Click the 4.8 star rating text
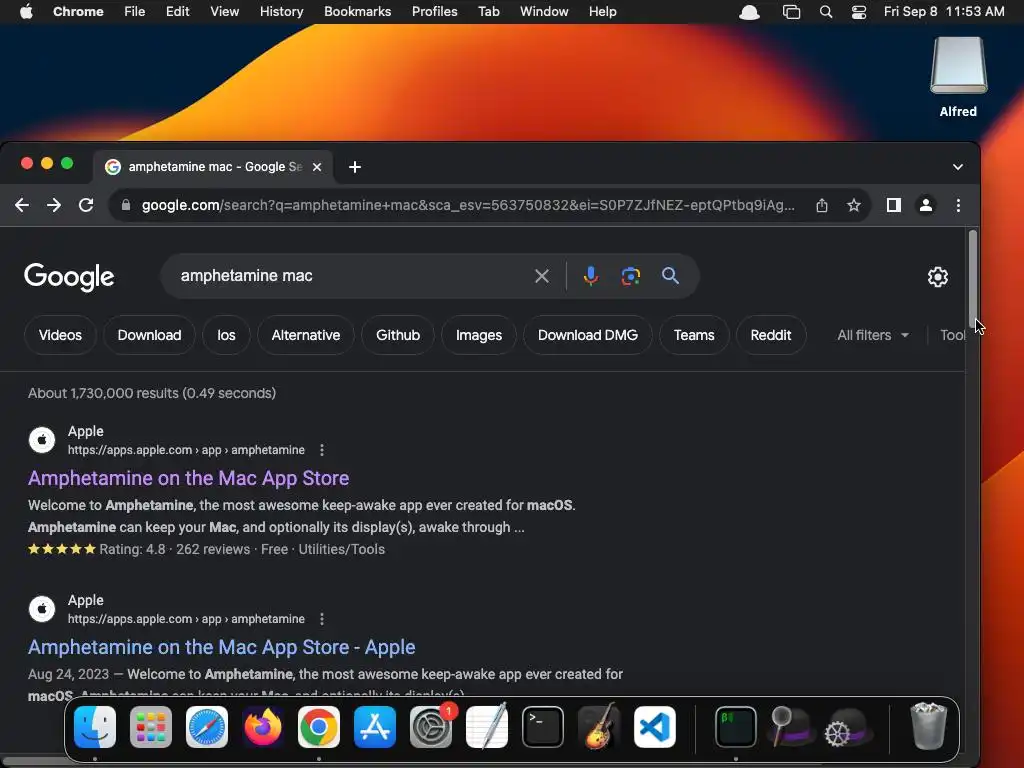Viewport: 1024px width, 768px height. tap(133, 549)
